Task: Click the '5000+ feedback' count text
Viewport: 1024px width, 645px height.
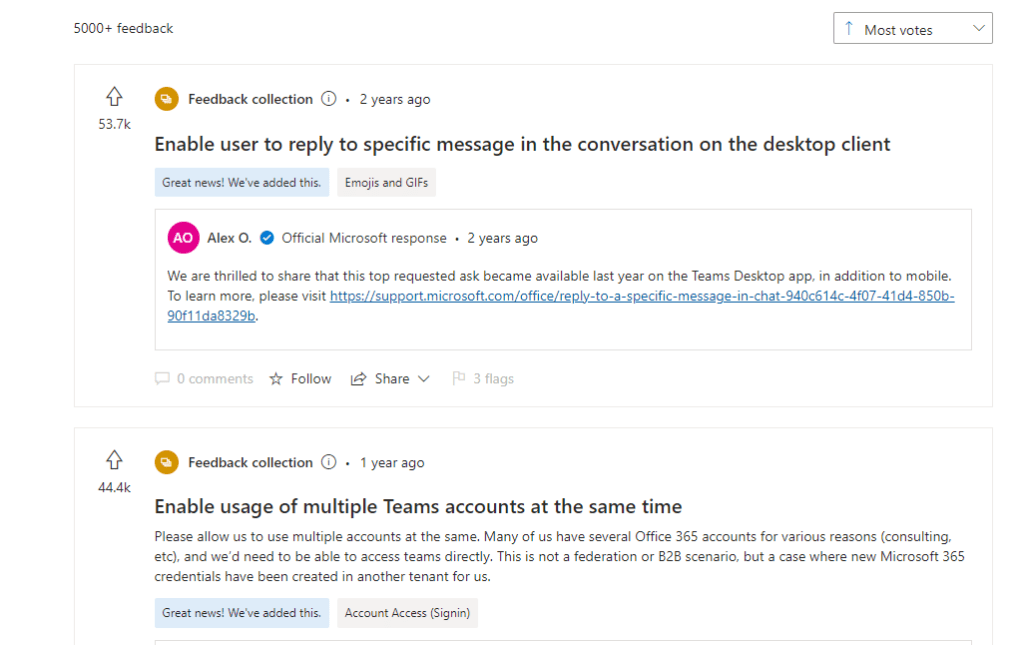Action: click(x=123, y=28)
